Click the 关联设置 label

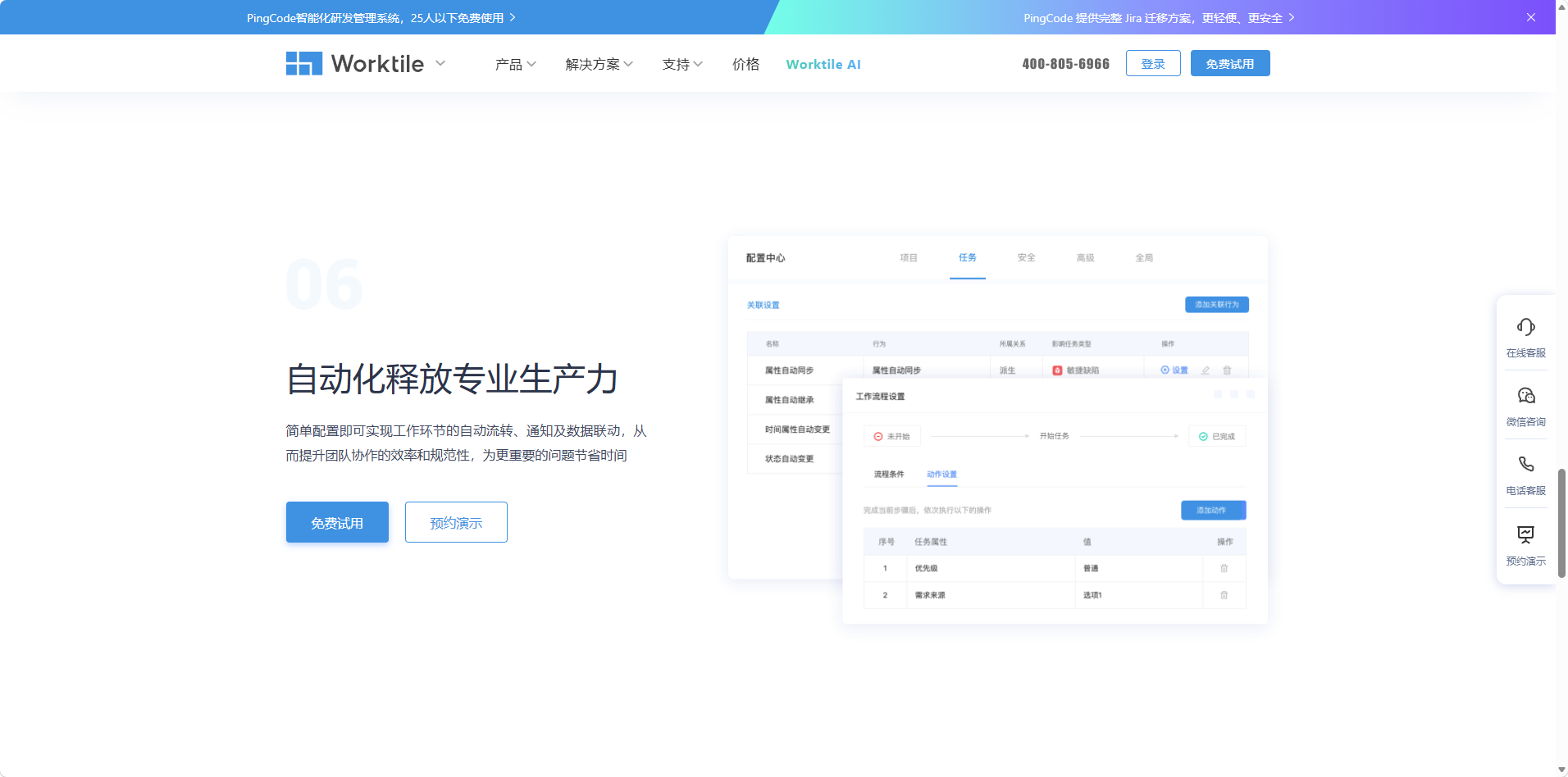coord(763,305)
